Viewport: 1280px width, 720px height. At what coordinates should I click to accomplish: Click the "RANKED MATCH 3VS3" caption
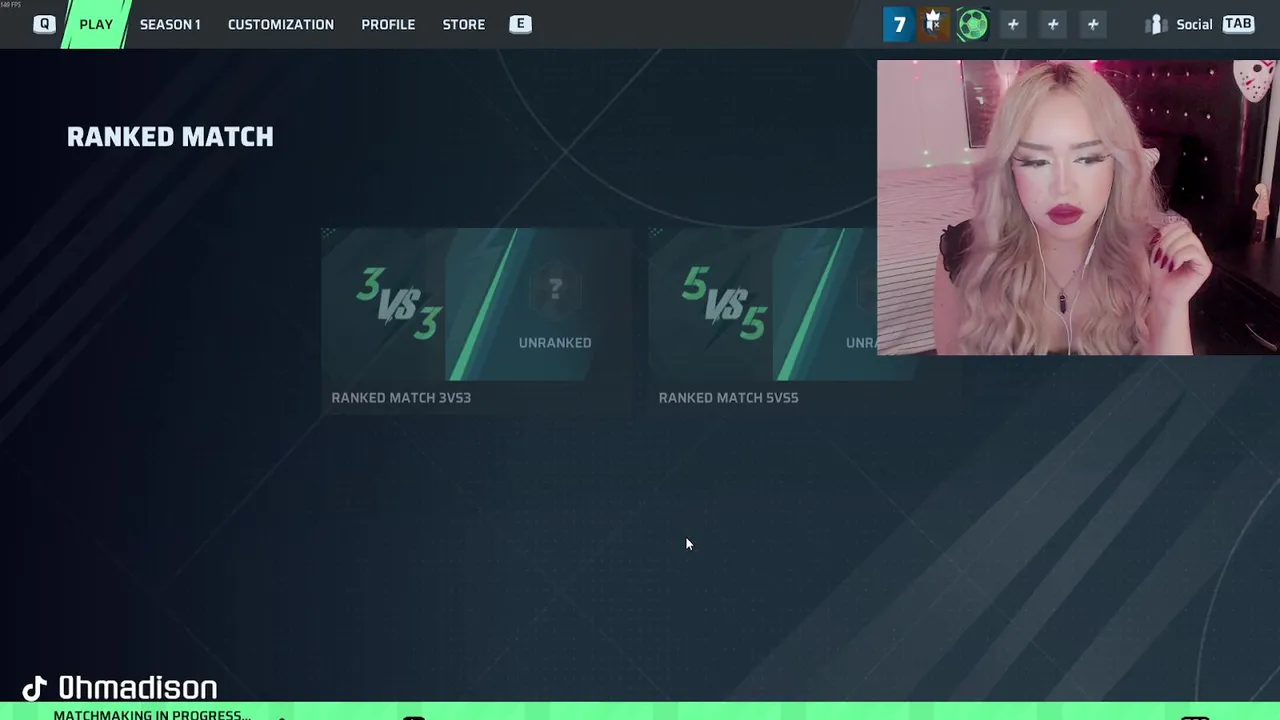pos(401,397)
